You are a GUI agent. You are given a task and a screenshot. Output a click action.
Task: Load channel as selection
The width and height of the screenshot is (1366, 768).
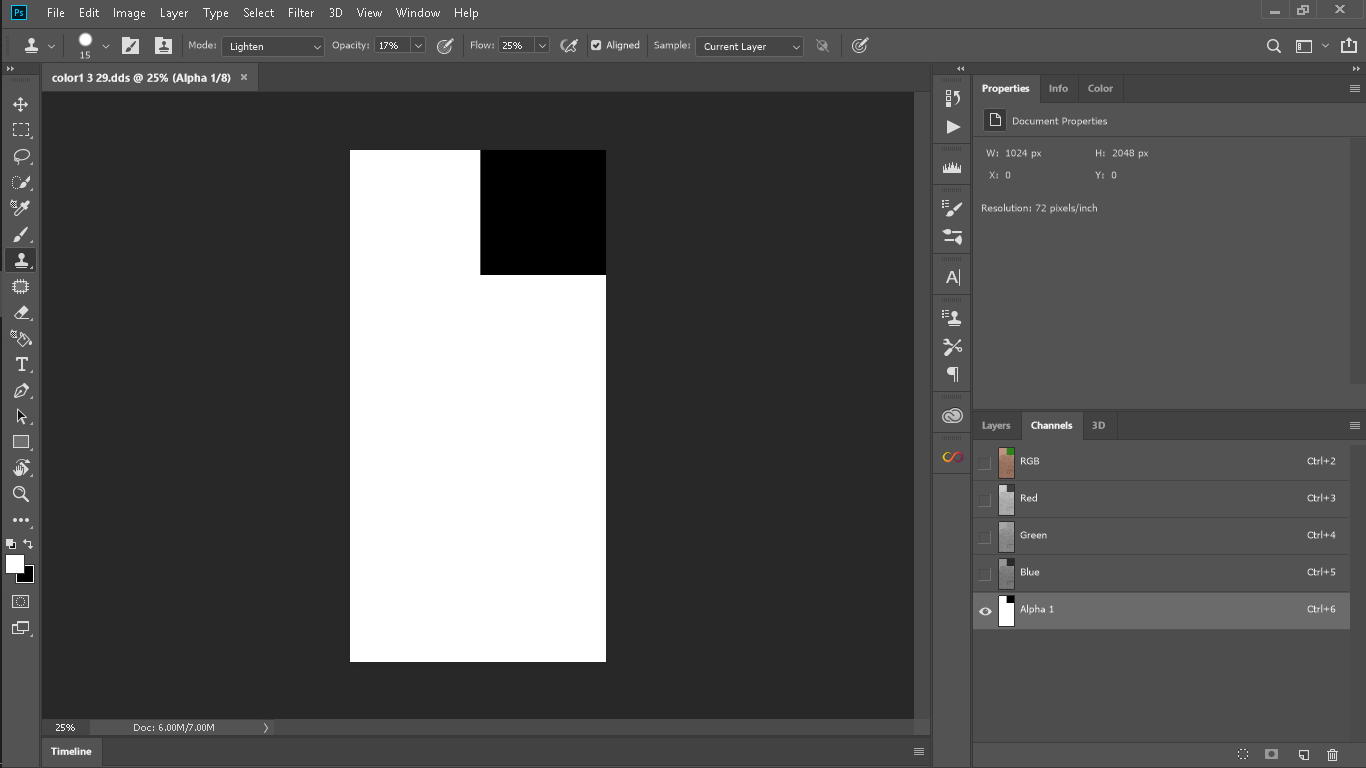point(1243,755)
